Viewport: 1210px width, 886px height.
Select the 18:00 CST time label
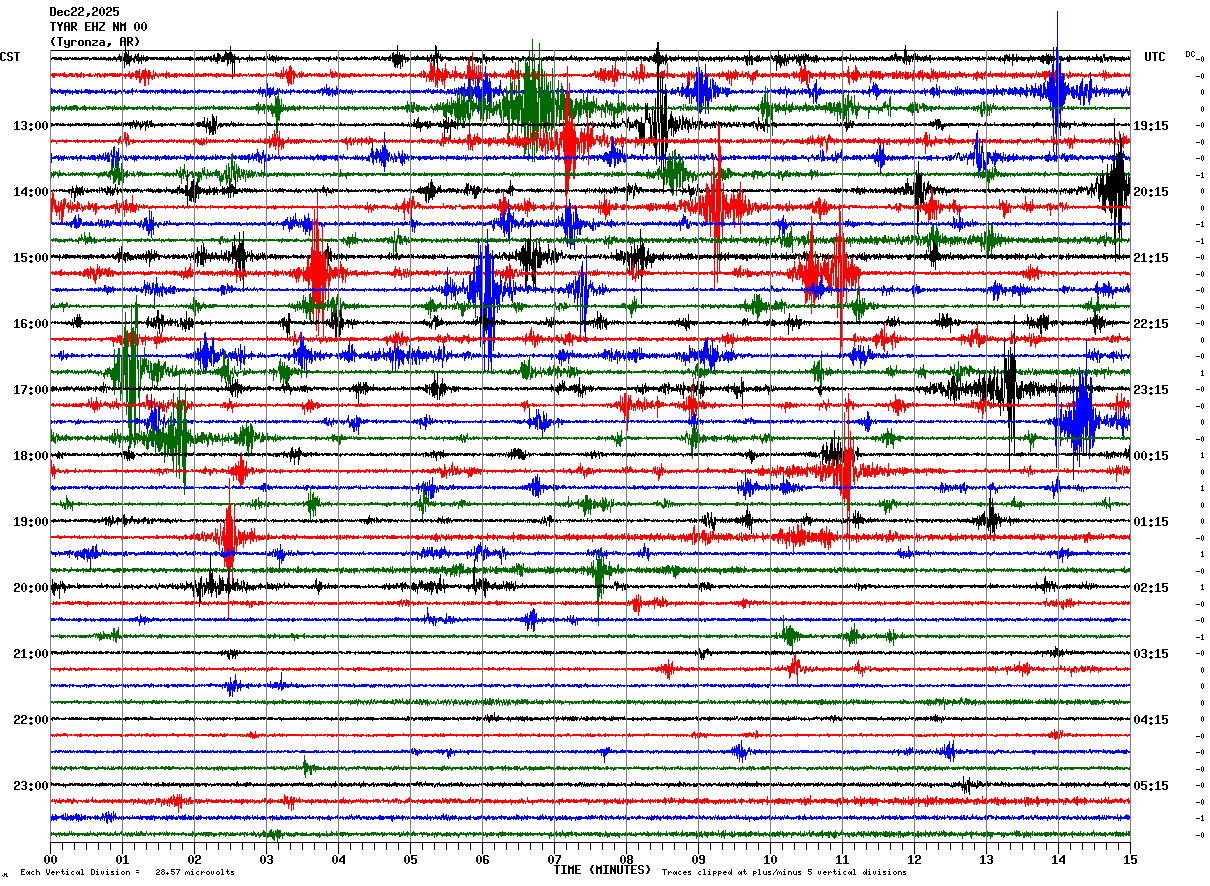pyautogui.click(x=31, y=456)
